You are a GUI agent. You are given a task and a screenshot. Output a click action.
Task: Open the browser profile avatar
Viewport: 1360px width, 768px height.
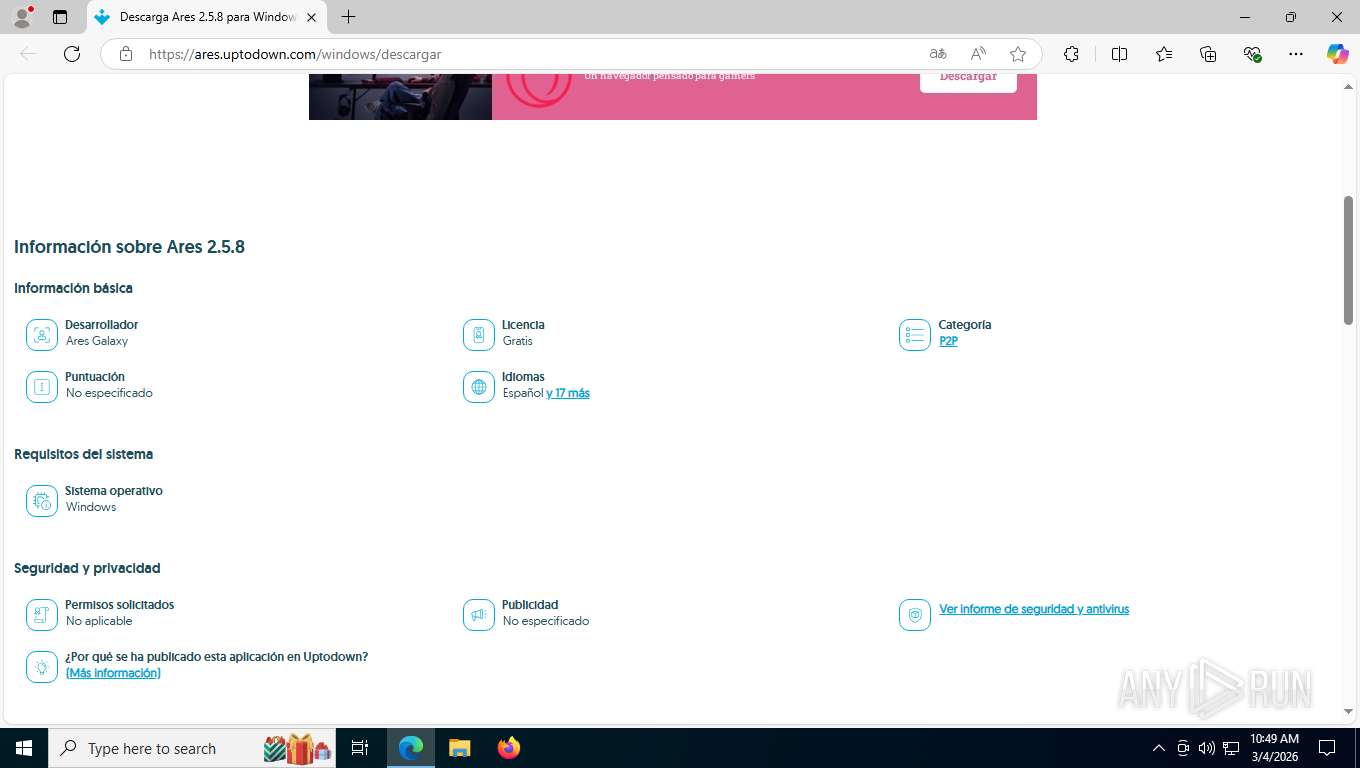tap(22, 17)
